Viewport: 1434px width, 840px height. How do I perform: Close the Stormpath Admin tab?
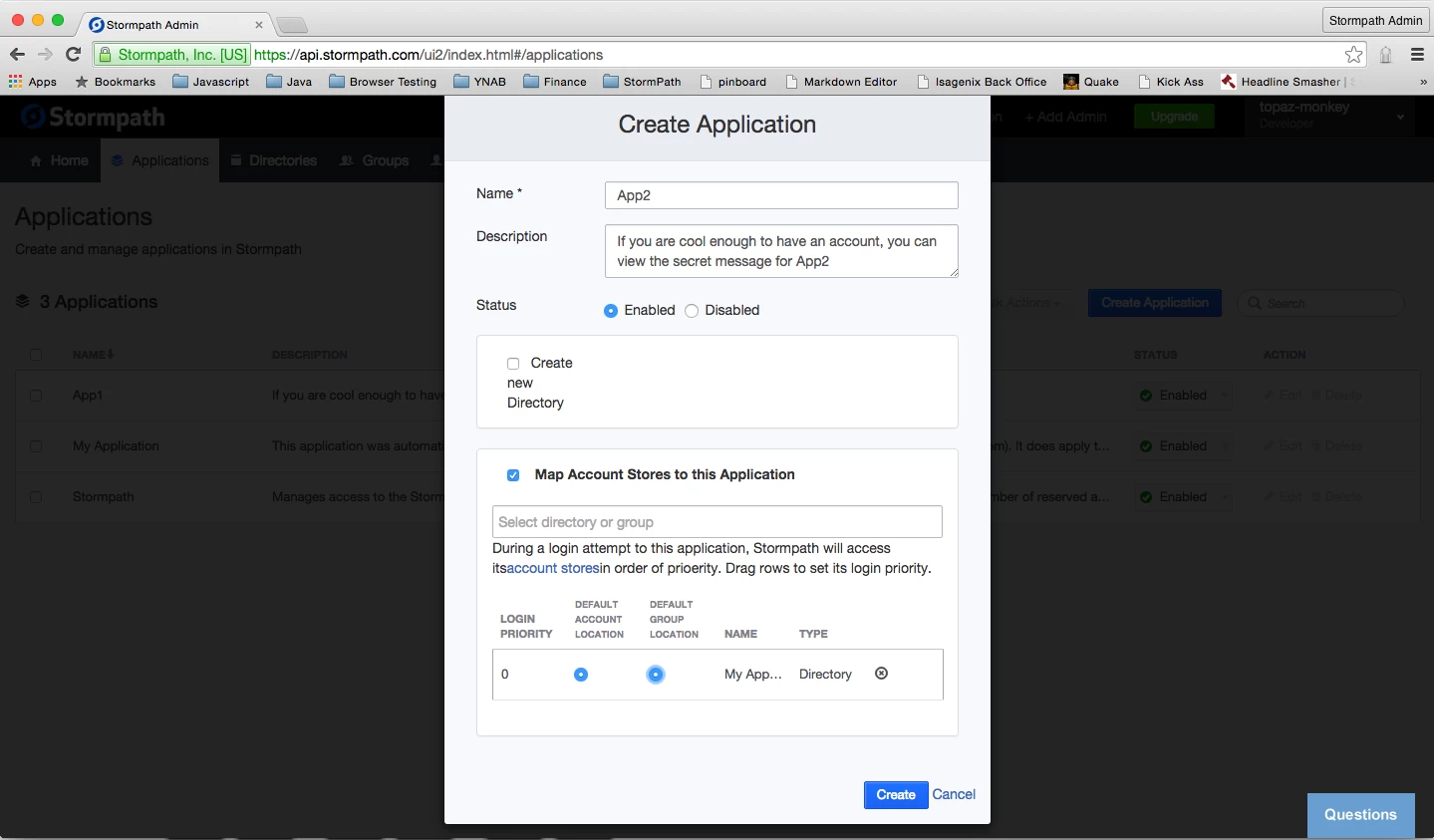(259, 25)
